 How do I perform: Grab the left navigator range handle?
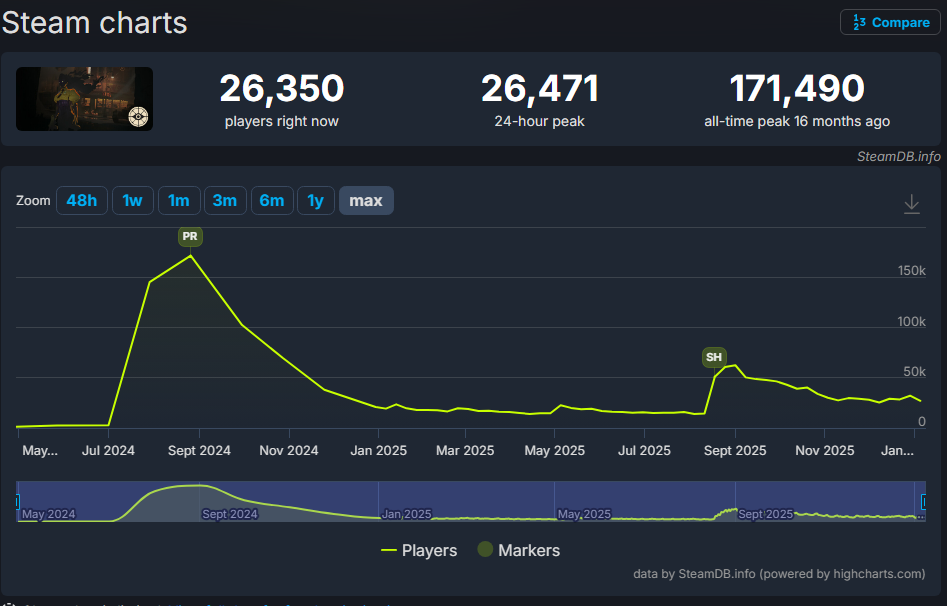point(17,501)
